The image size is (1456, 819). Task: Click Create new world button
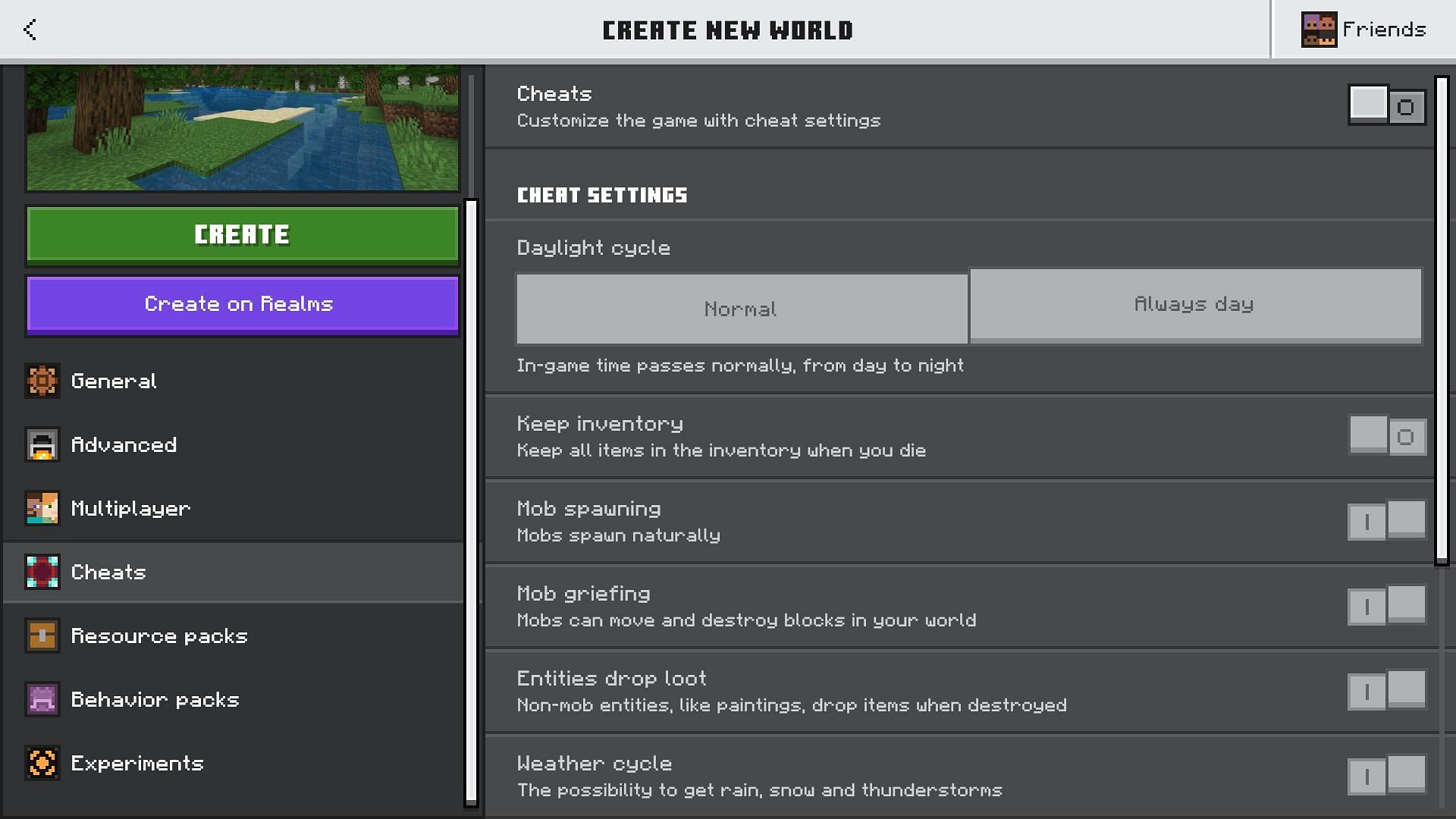click(x=241, y=235)
